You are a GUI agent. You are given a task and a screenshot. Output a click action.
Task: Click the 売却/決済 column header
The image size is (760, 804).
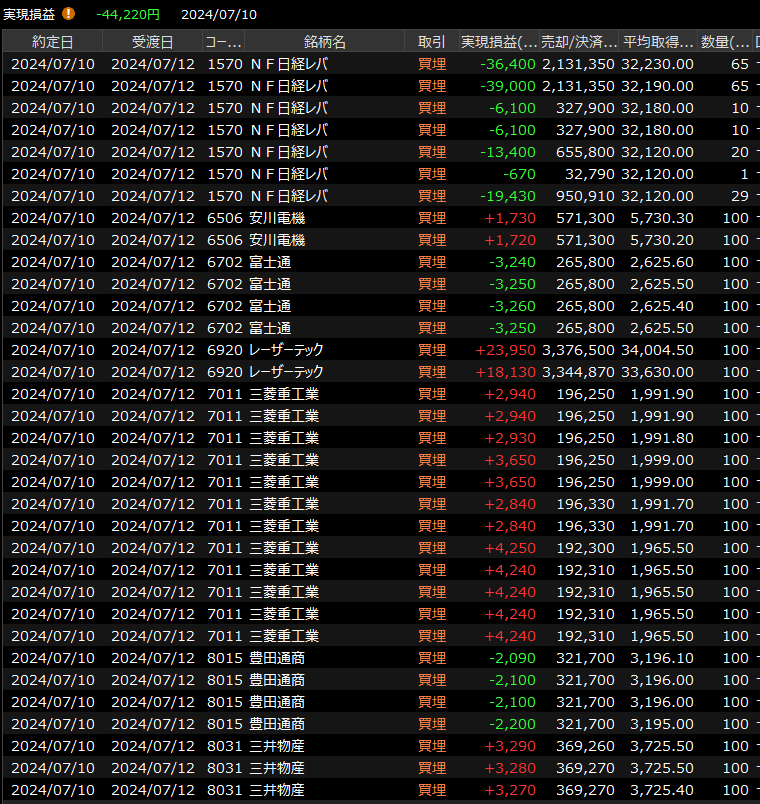(x=578, y=42)
